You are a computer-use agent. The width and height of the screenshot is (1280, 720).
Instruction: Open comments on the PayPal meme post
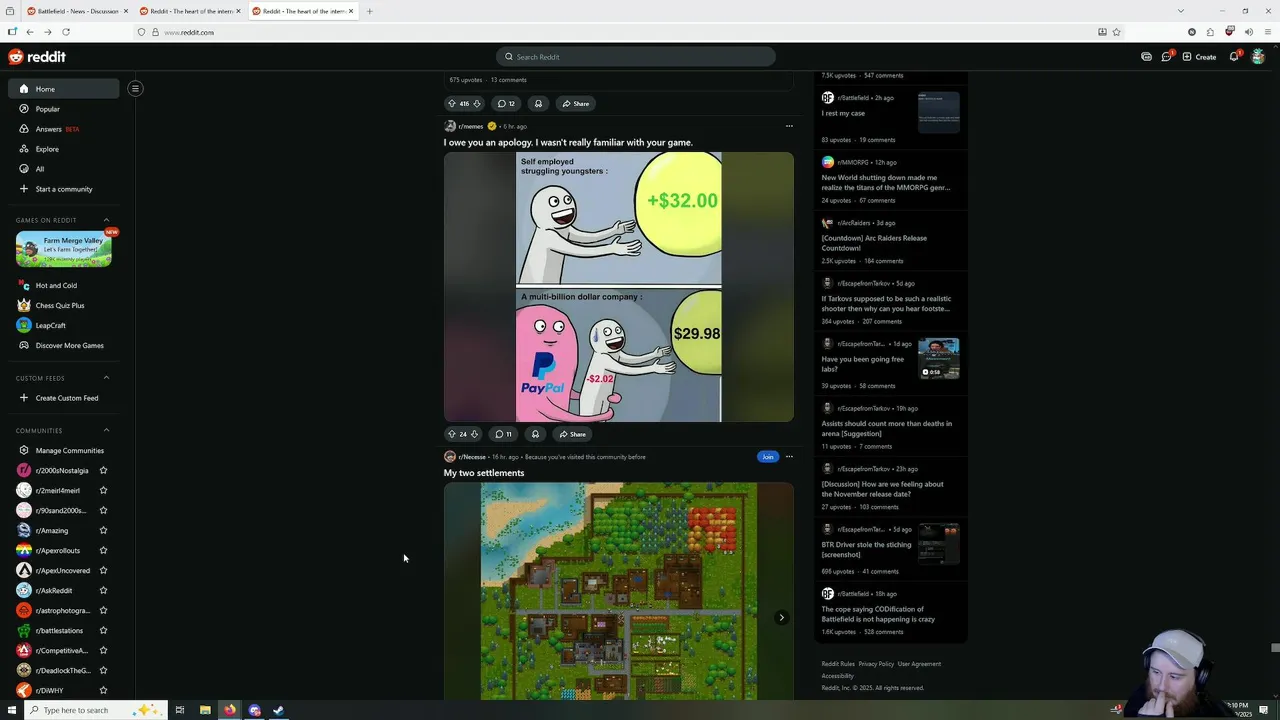pos(503,434)
